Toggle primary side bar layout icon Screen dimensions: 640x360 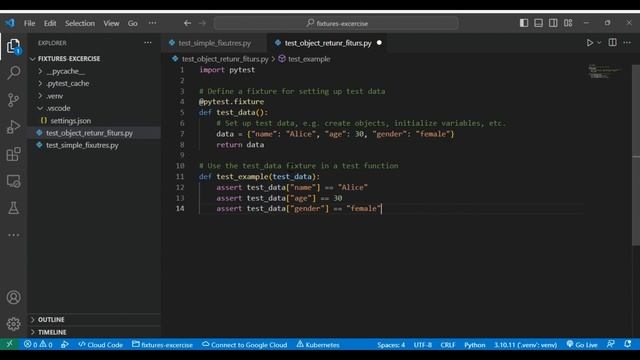pyautogui.click(x=524, y=23)
